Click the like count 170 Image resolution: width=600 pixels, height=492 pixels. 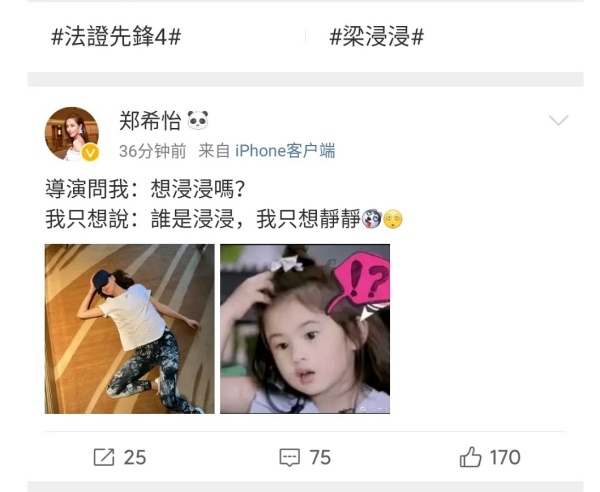(x=505, y=458)
